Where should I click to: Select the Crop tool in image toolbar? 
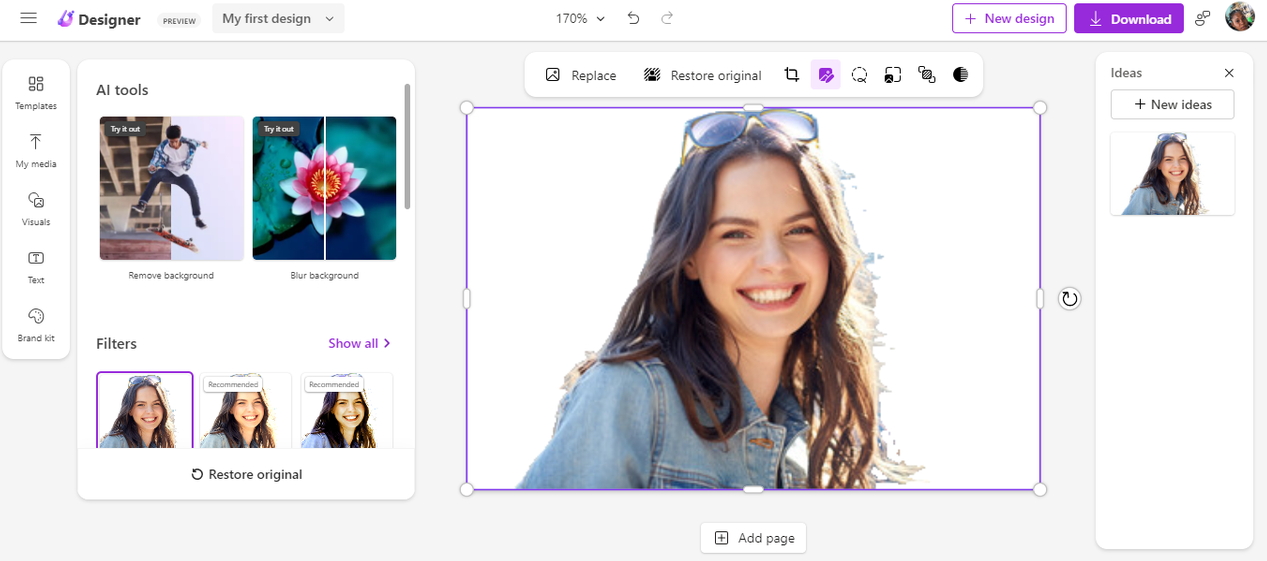pyautogui.click(x=792, y=75)
